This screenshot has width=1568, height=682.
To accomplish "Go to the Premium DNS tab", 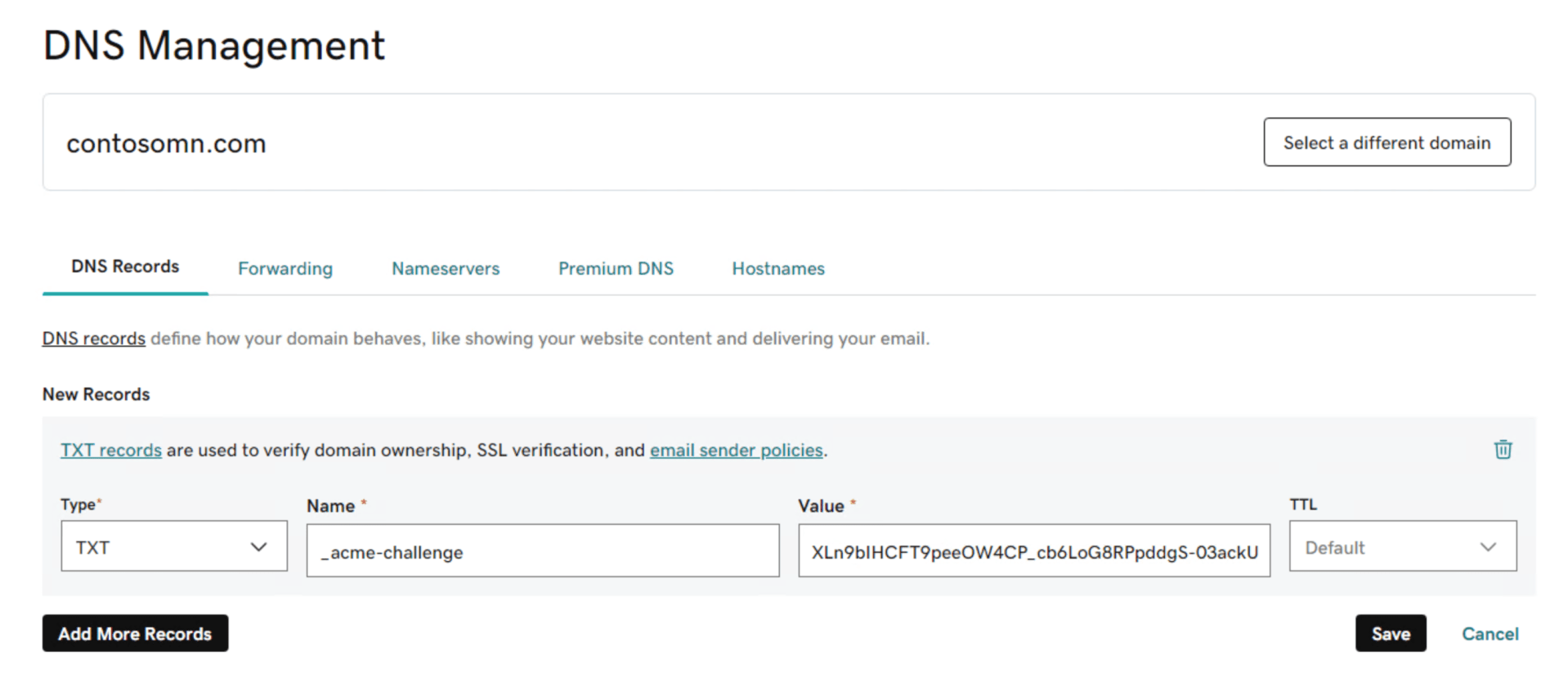I will (x=616, y=268).
